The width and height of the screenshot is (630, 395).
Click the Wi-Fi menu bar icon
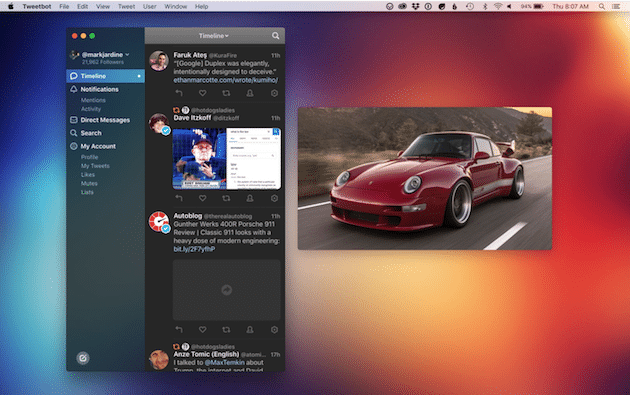(498, 6)
